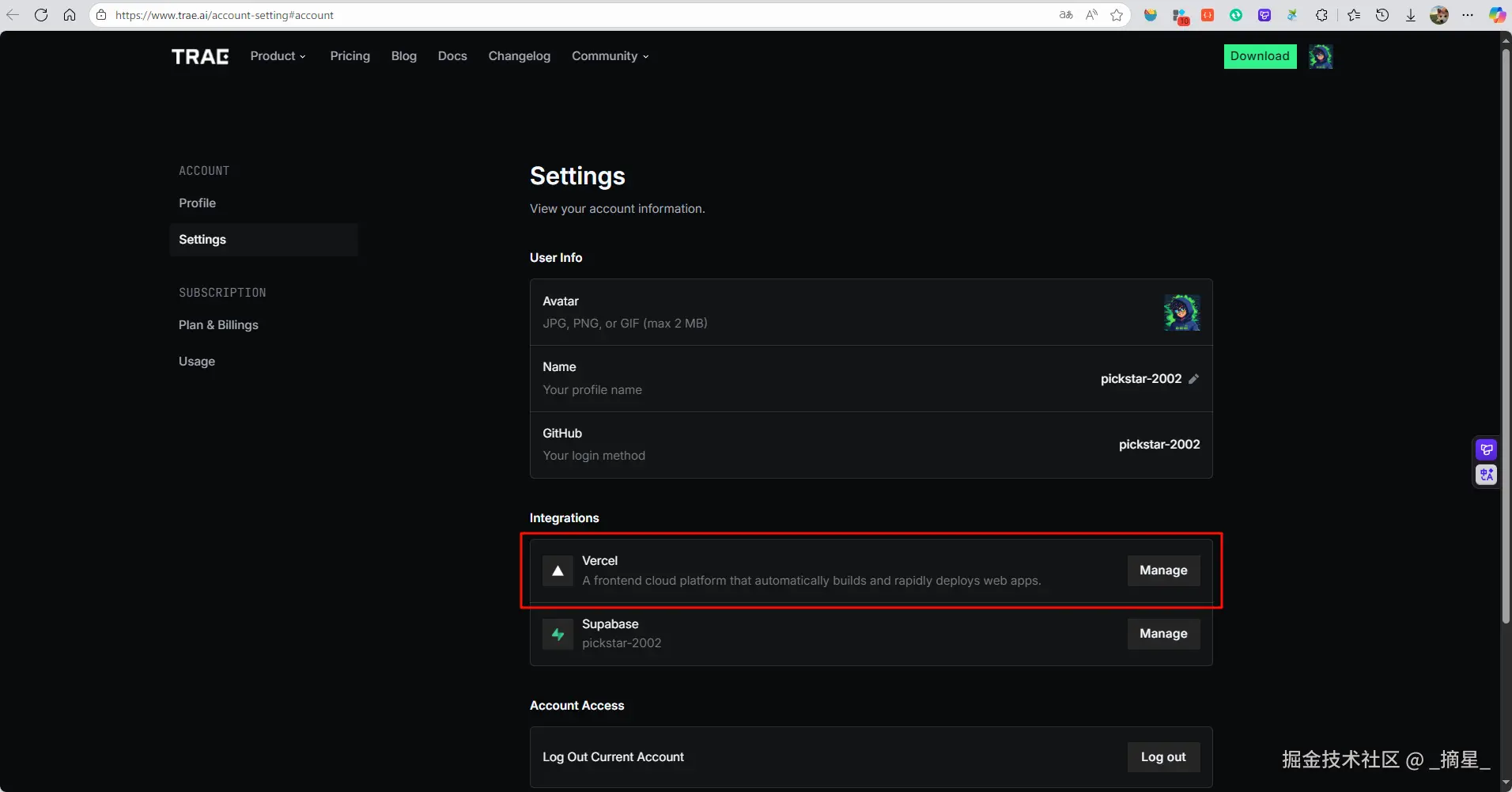Image resolution: width=1512 pixels, height=792 pixels.
Task: Click the Supabase lightning logo icon
Action: click(x=558, y=634)
